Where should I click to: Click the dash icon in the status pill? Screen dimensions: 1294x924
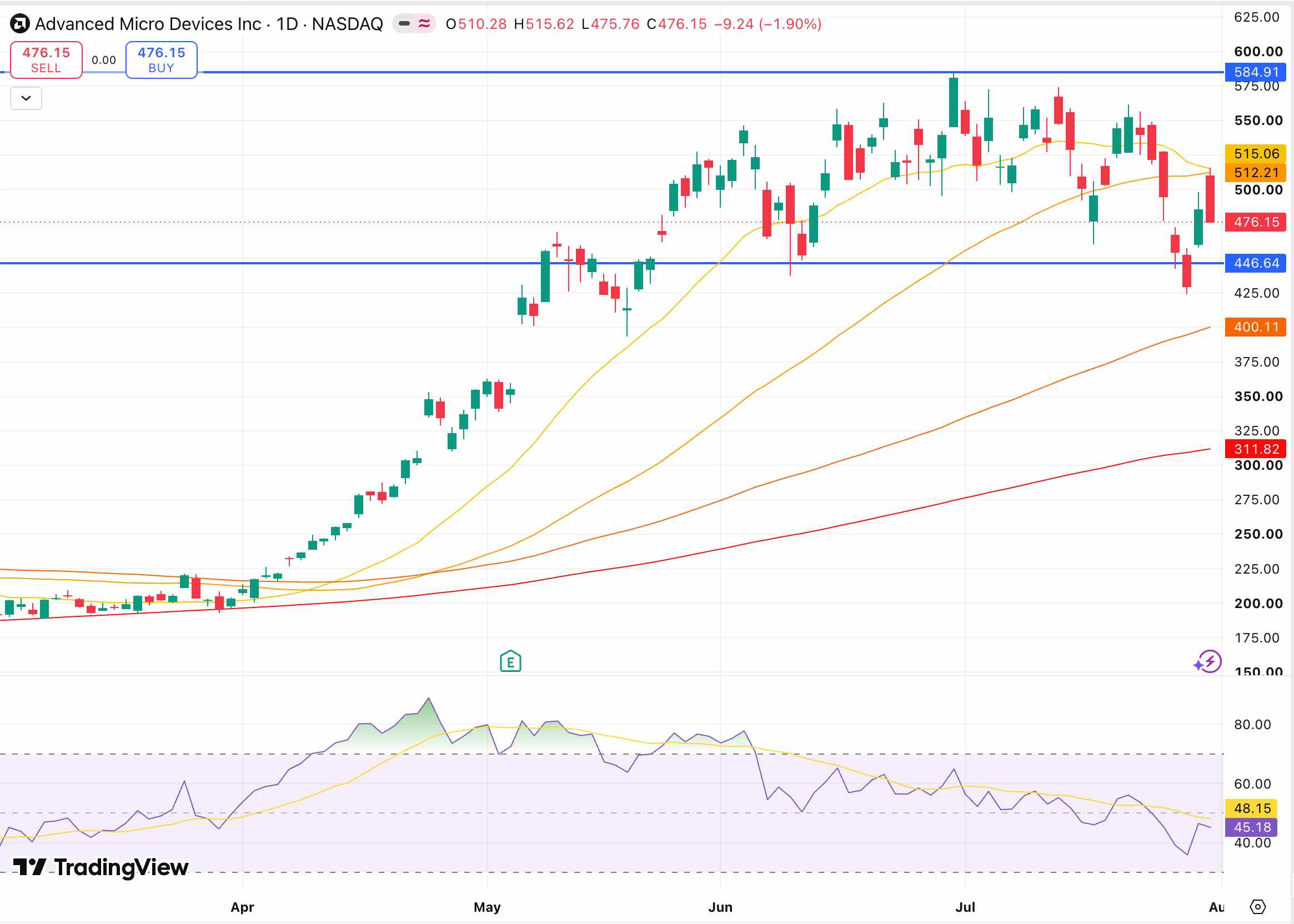pyautogui.click(x=404, y=23)
